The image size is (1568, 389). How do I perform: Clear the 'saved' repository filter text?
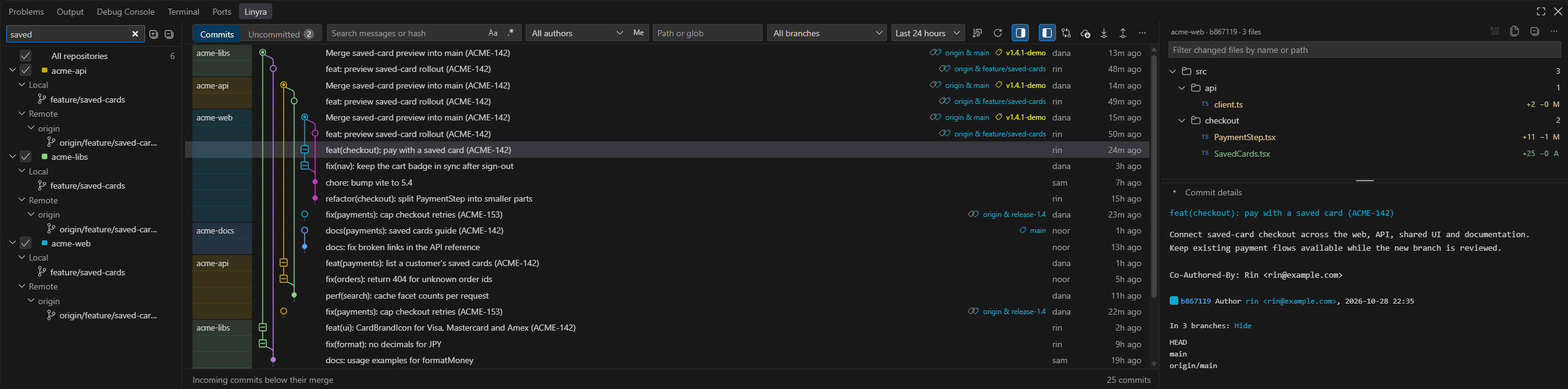coord(135,34)
